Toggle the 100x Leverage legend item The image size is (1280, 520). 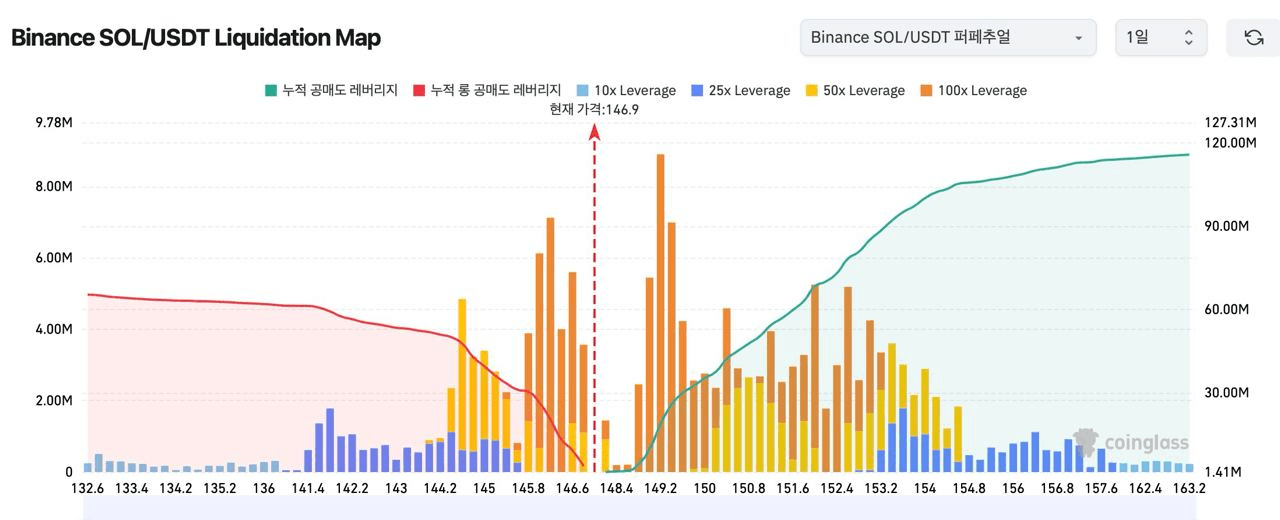973,90
